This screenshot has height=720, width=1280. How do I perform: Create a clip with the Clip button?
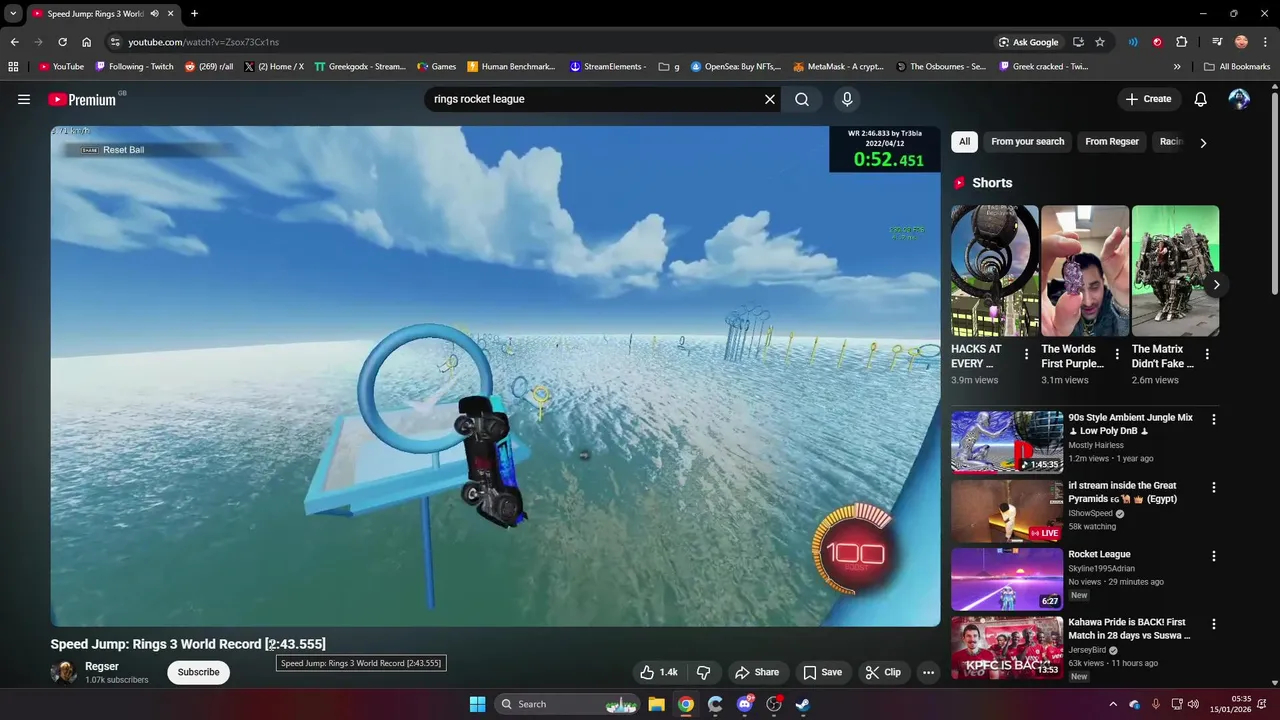point(883,672)
